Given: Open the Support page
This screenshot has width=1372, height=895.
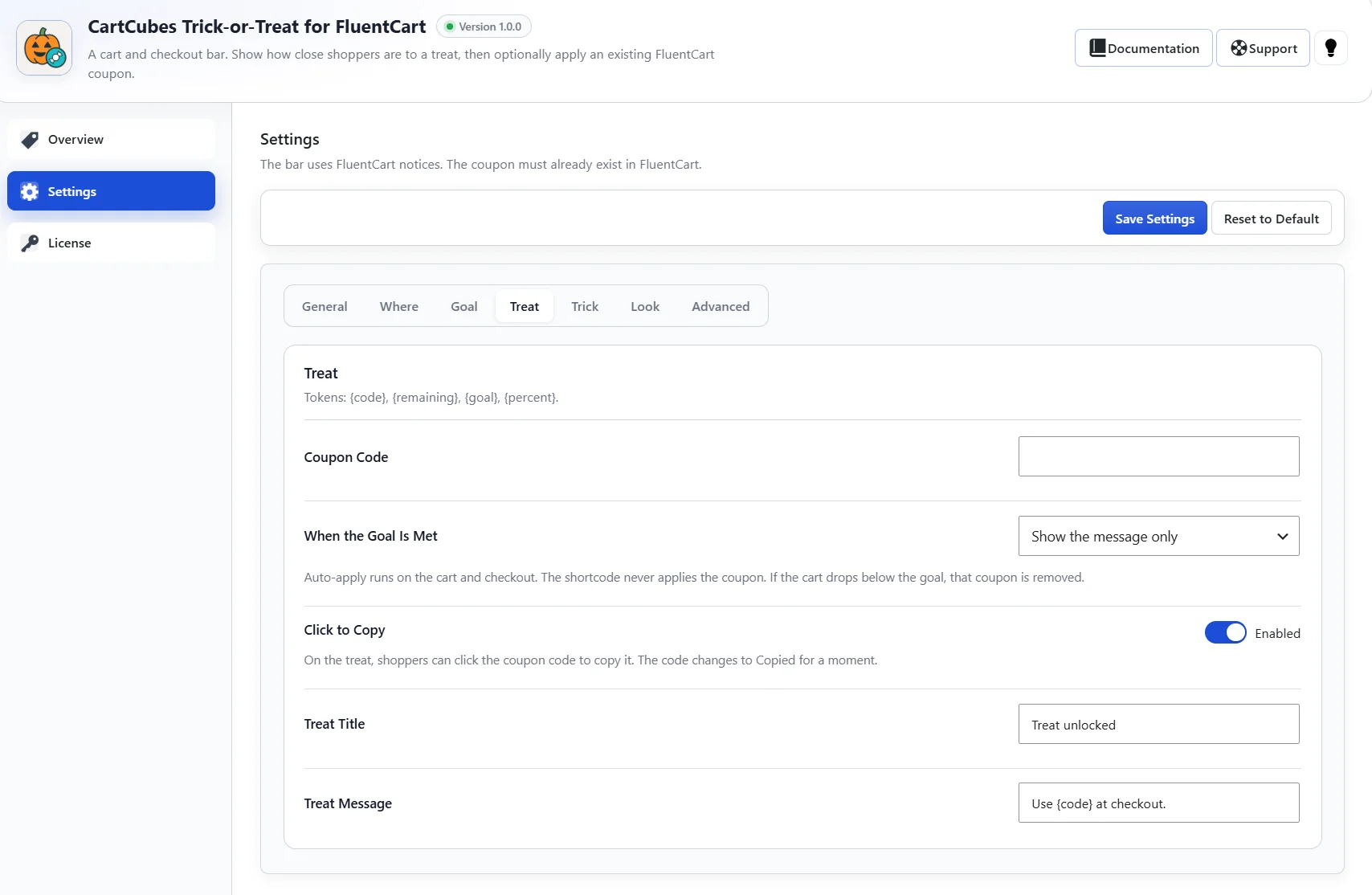Looking at the screenshot, I should pyautogui.click(x=1264, y=48).
